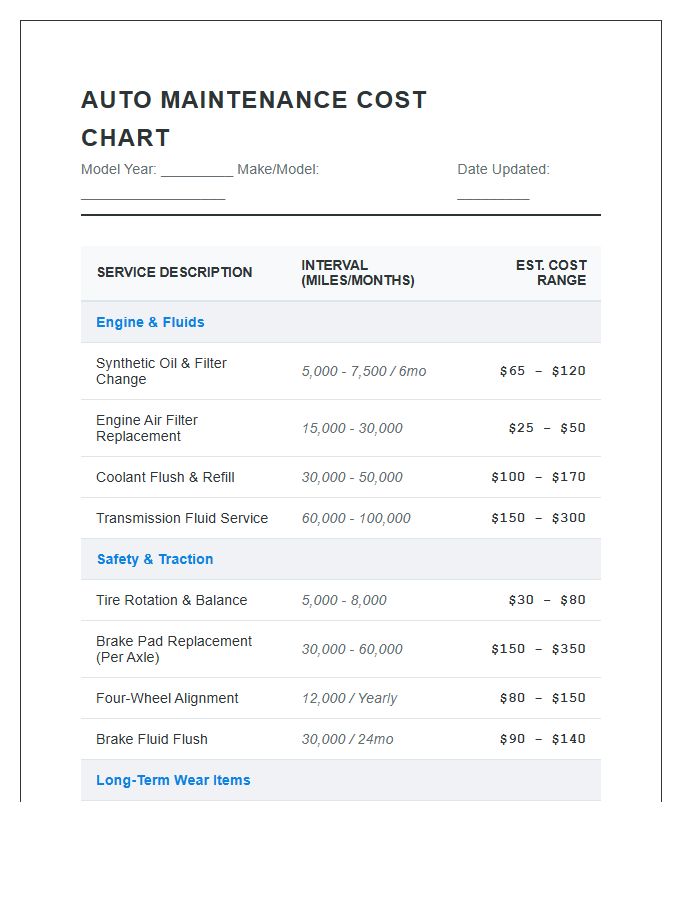The width and height of the screenshot is (700, 900).
Task: Click 'Tire Rotation & Balance' row label
Action: (172, 600)
